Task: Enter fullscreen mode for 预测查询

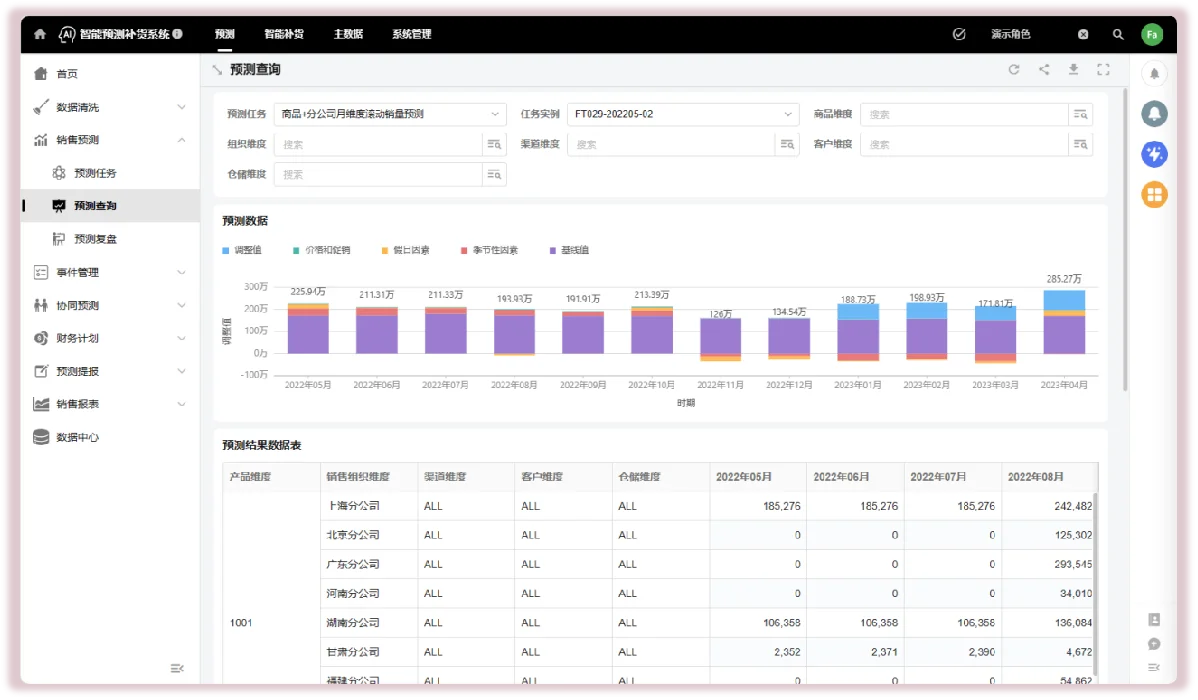Action: coord(1103,69)
